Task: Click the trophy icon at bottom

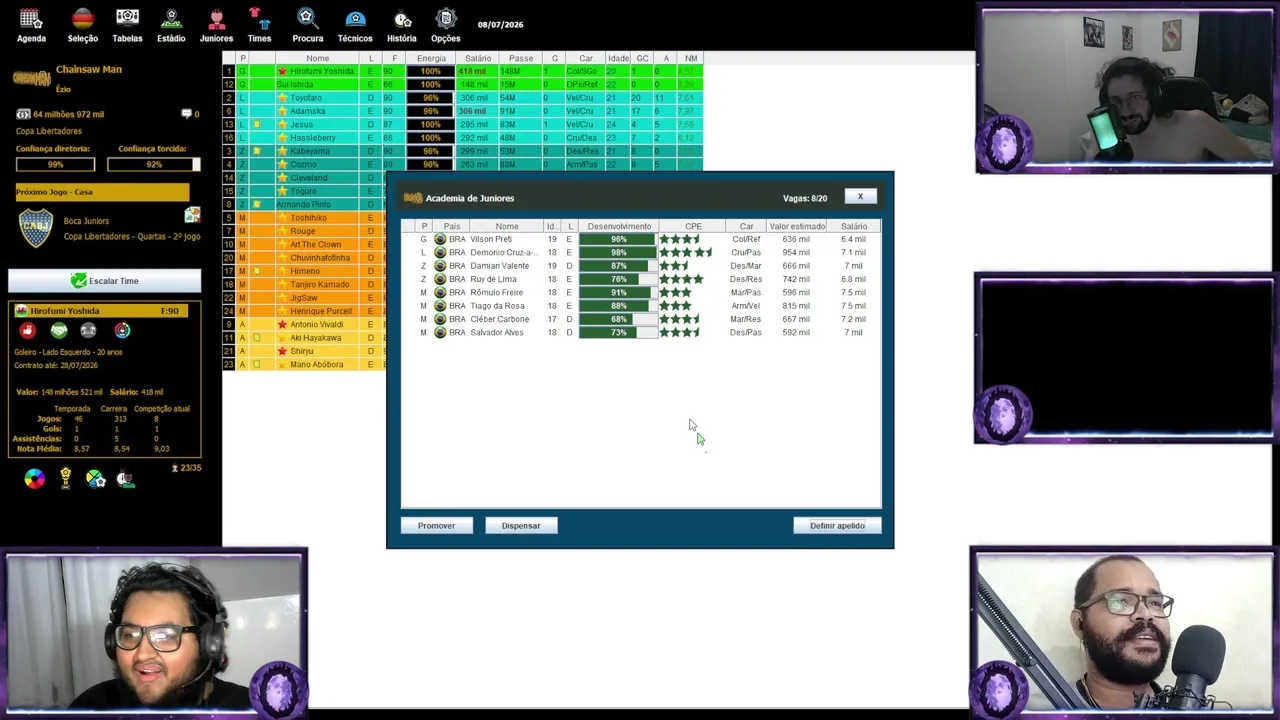Action: [65, 479]
